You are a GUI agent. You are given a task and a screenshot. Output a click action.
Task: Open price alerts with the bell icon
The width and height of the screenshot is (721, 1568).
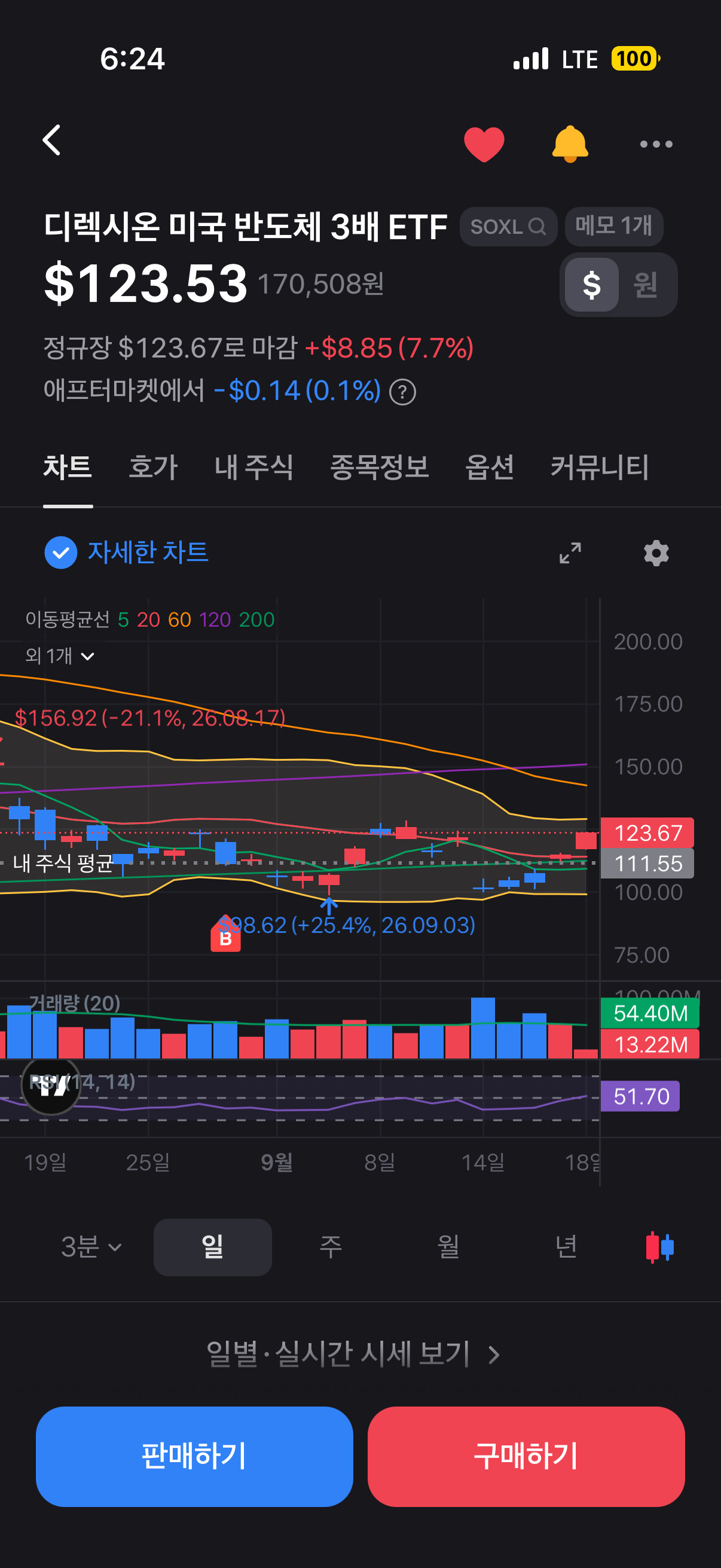tap(570, 144)
